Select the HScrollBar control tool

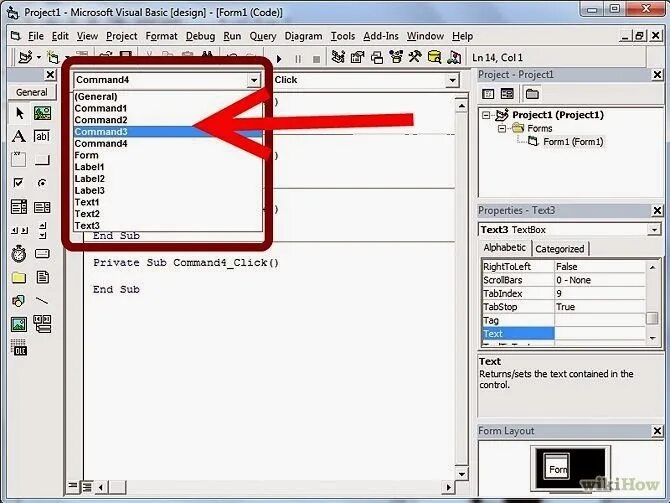[19, 230]
